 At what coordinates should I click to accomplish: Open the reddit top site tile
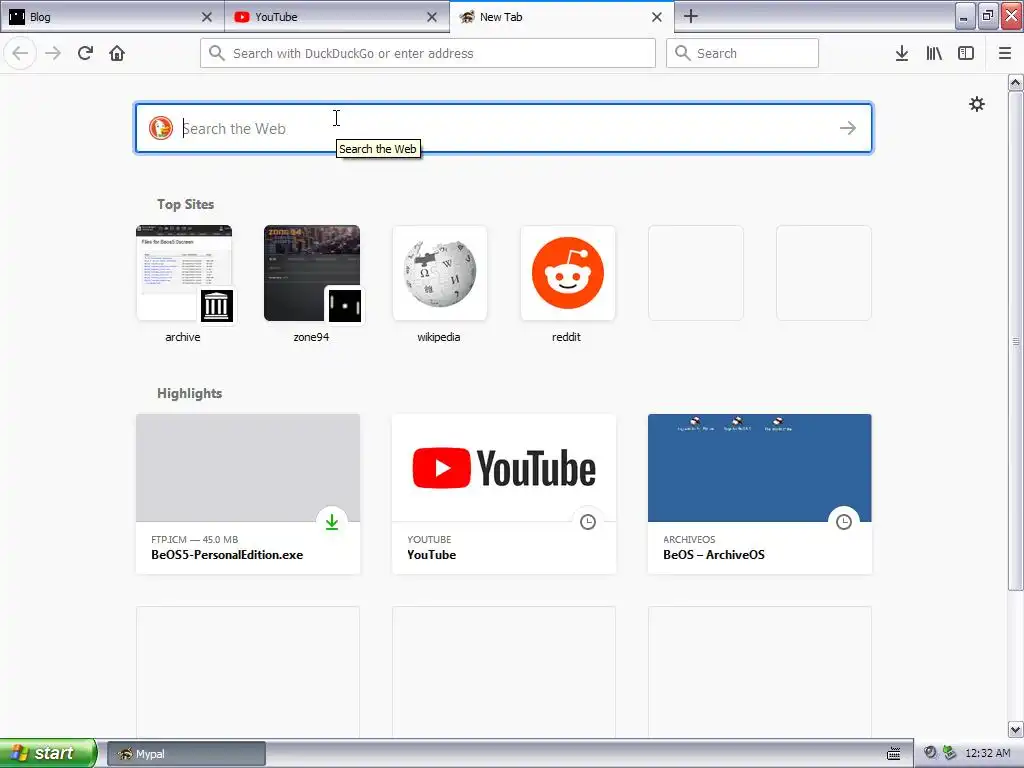tap(568, 273)
